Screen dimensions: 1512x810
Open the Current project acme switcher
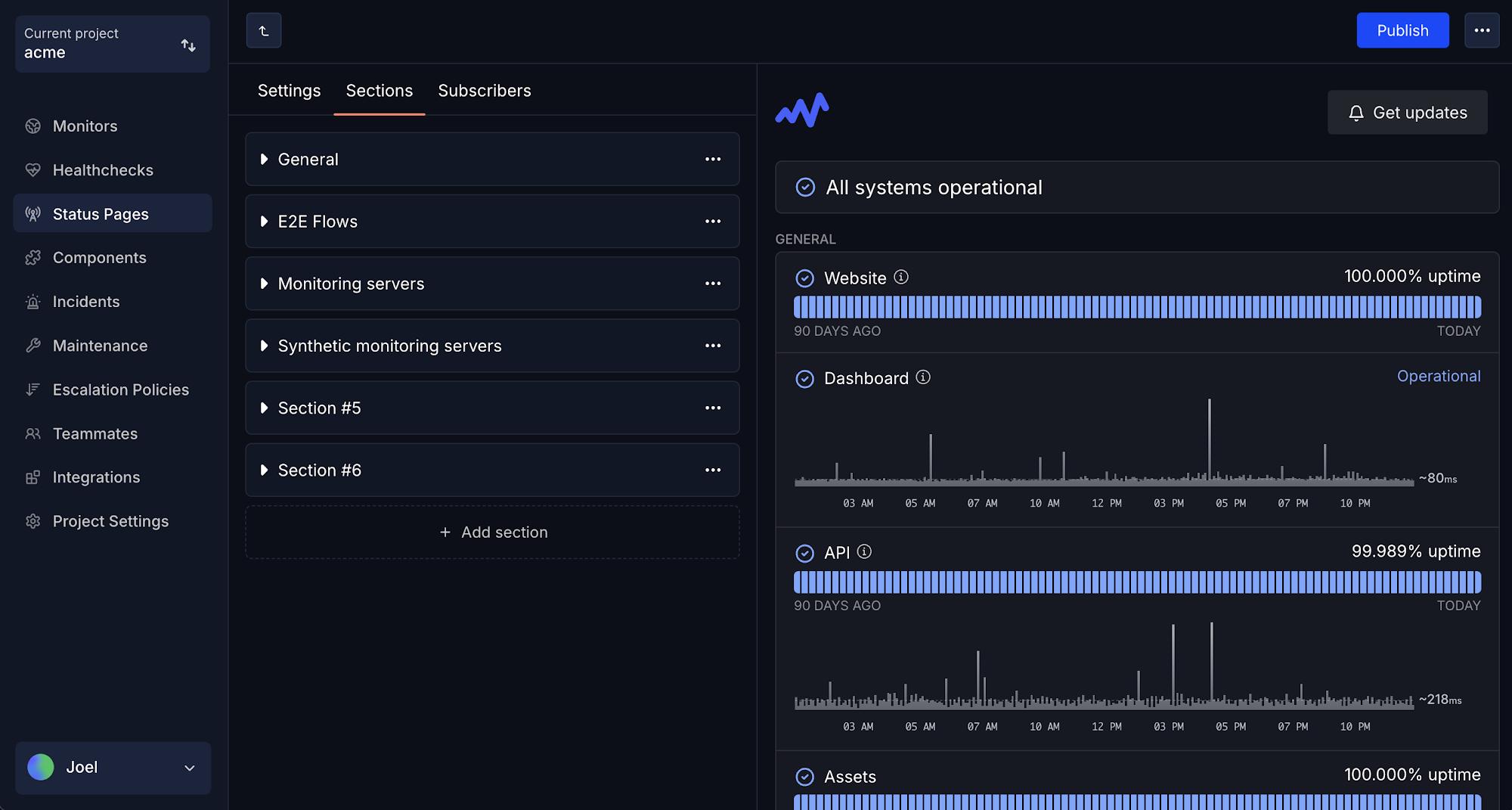112,44
